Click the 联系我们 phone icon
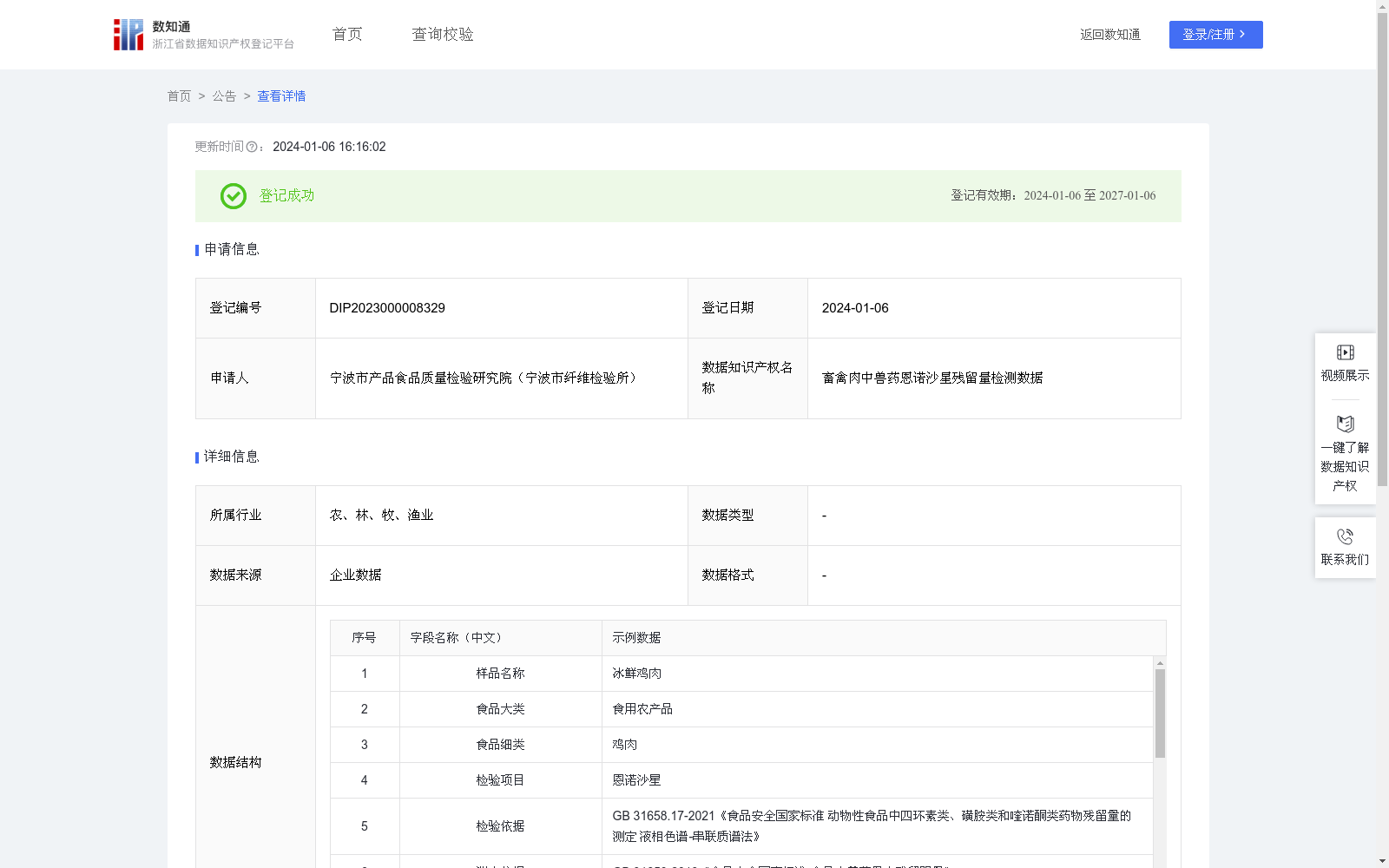This screenshot has height=868, width=1389. tap(1345, 536)
